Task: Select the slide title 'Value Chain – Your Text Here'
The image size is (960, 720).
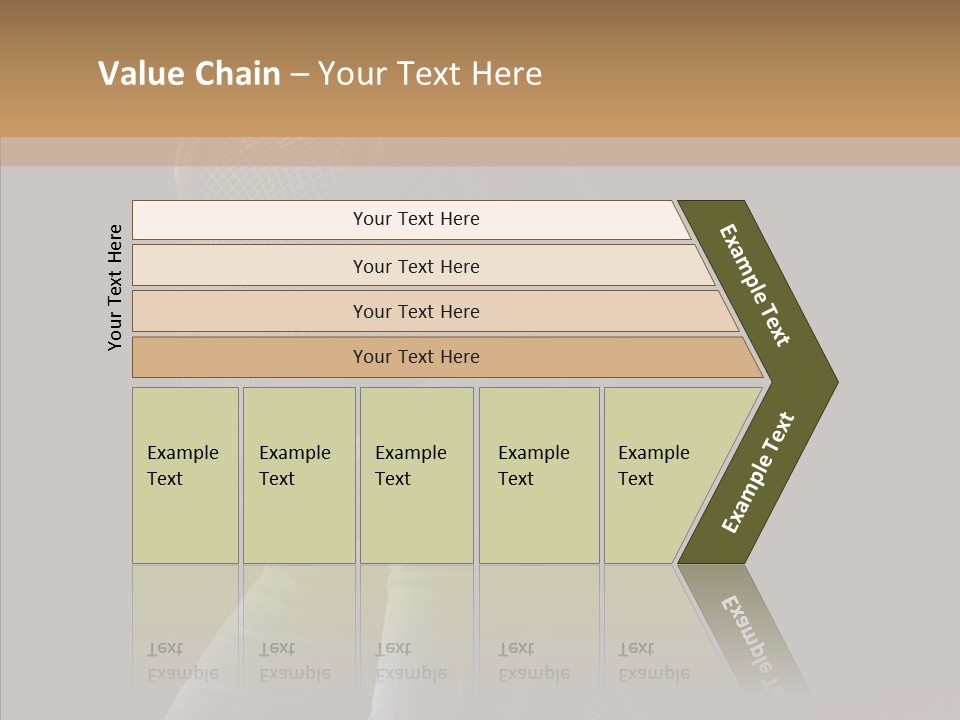Action: [320, 73]
